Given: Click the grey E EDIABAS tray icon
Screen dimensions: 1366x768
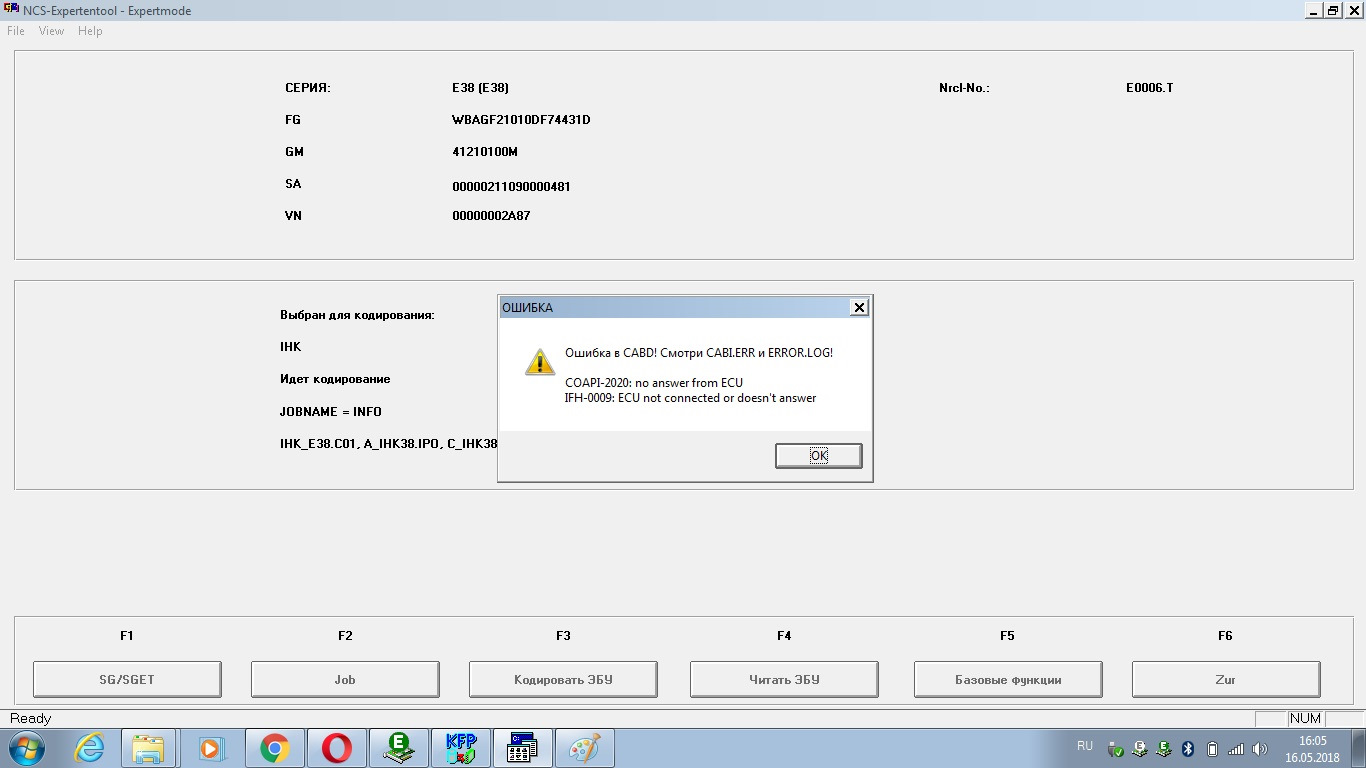Looking at the screenshot, I should 1140,749.
